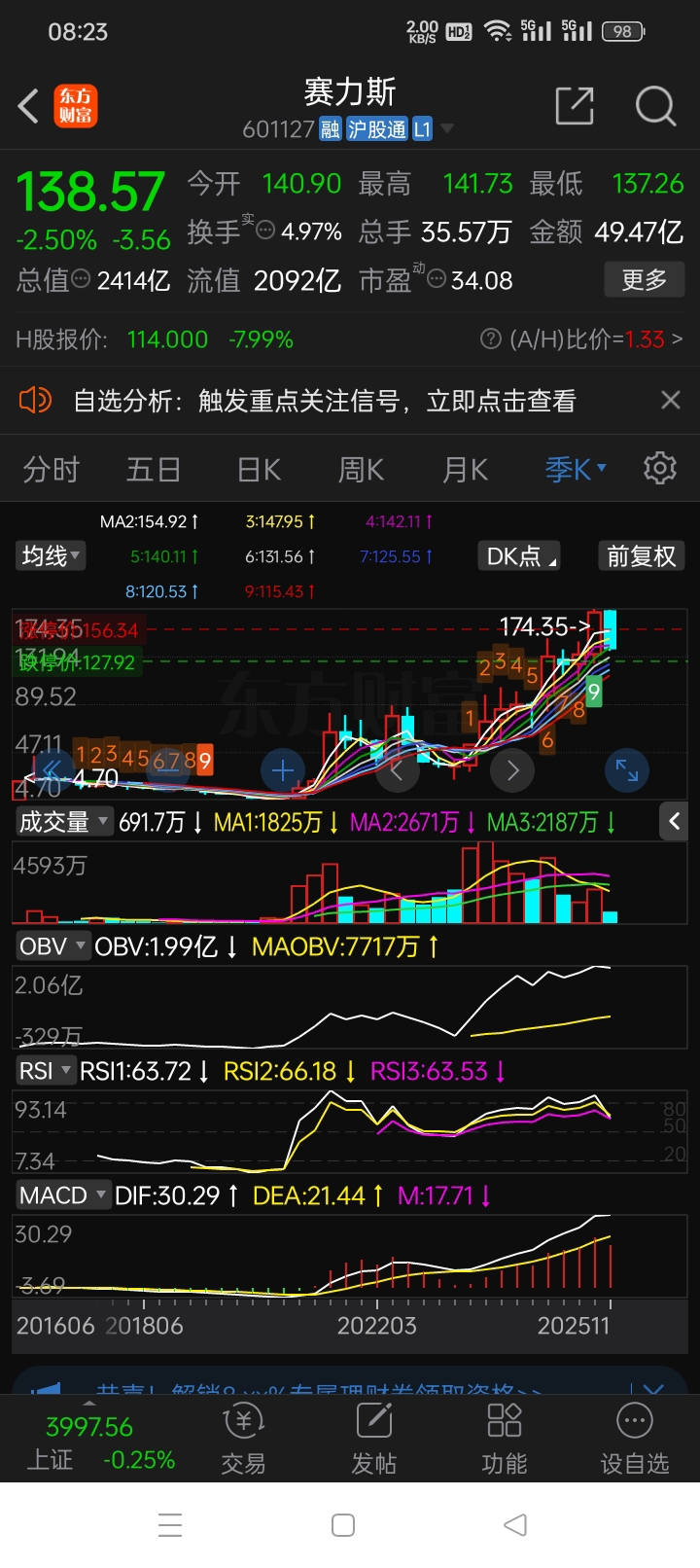The image size is (700, 1568).
Task: Tap the 174.35 high price marker
Action: coord(543,626)
